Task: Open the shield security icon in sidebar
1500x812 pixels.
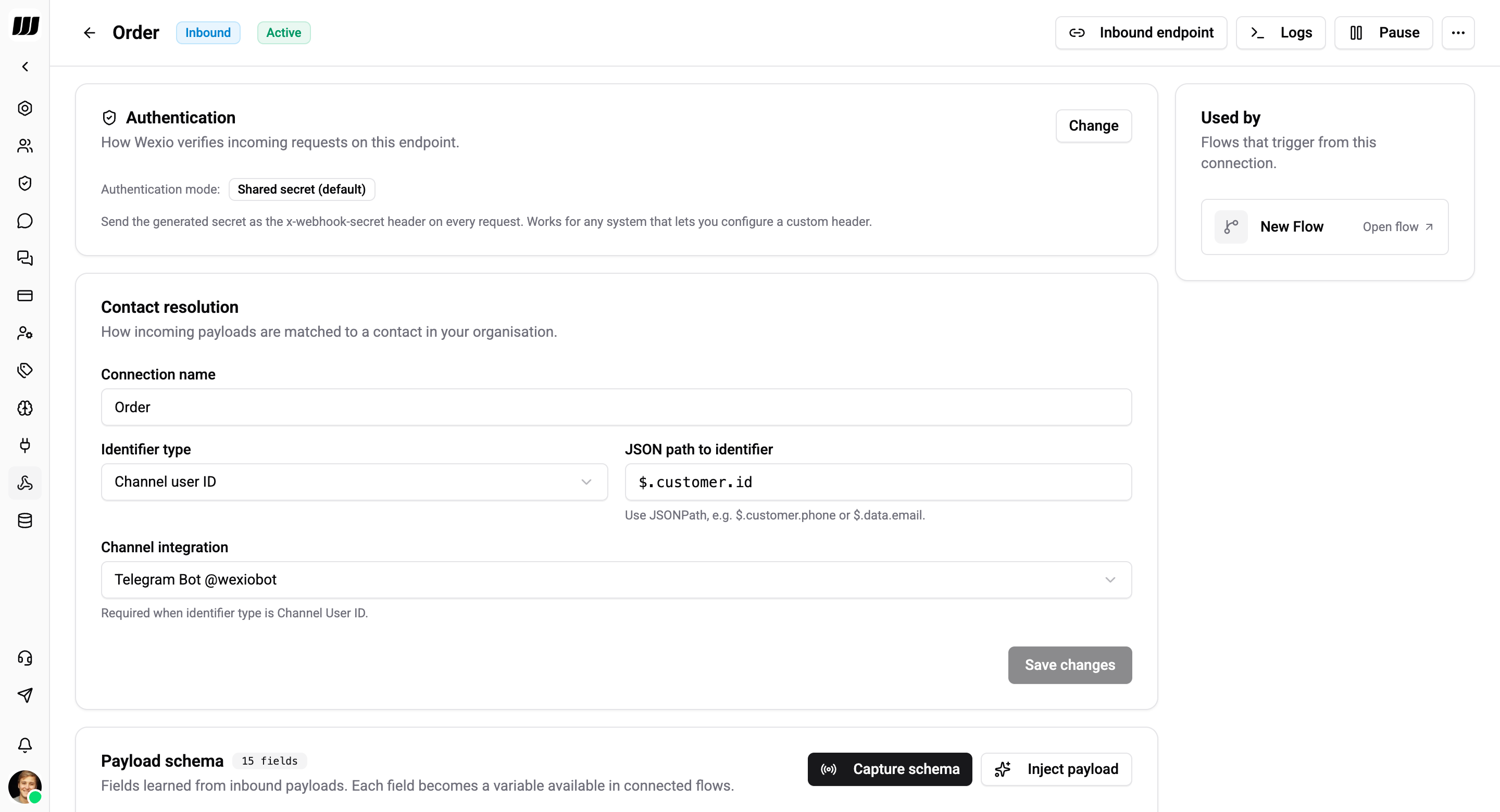Action: point(25,183)
